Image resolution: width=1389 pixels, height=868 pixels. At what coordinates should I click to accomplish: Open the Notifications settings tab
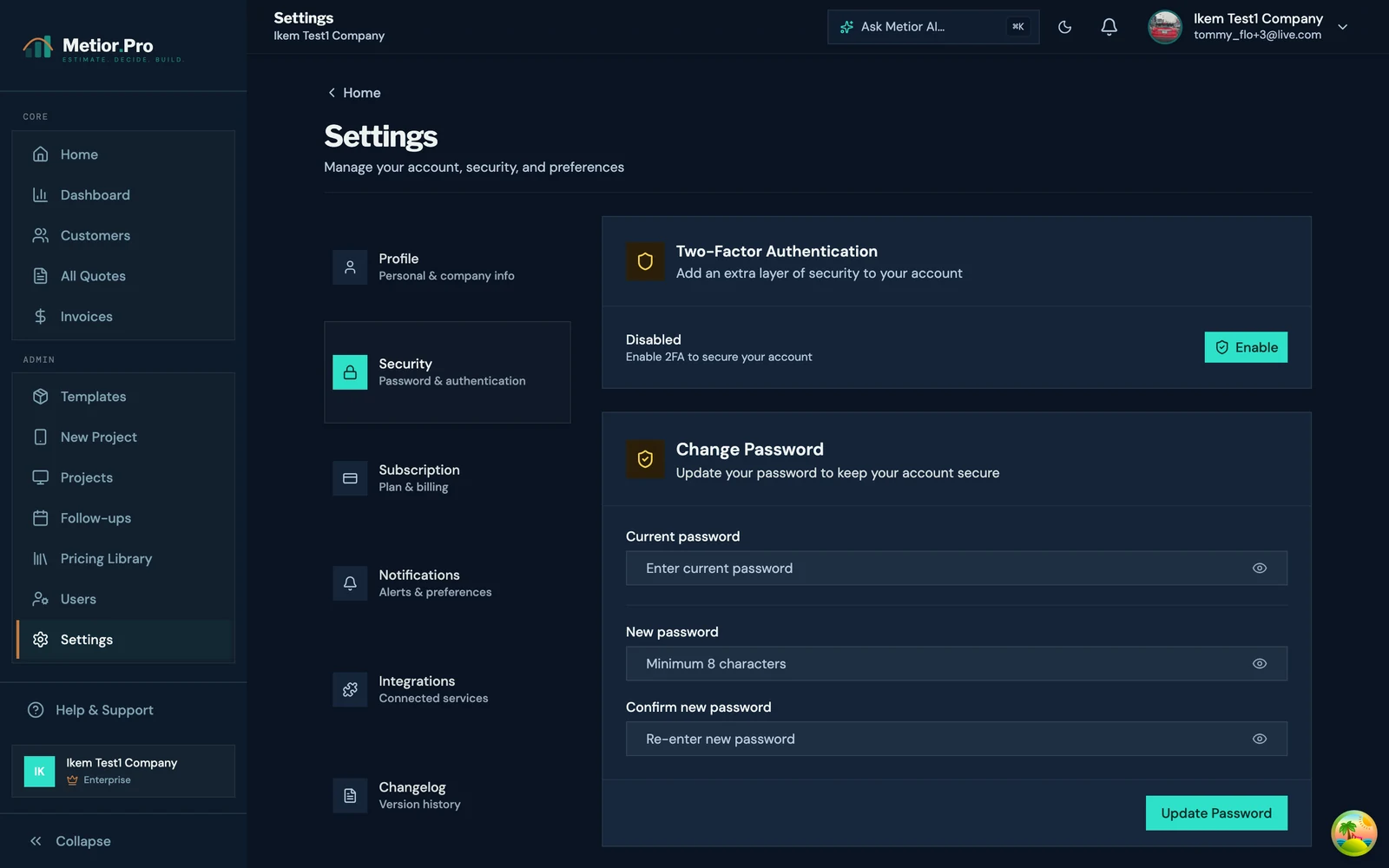pyautogui.click(x=447, y=583)
